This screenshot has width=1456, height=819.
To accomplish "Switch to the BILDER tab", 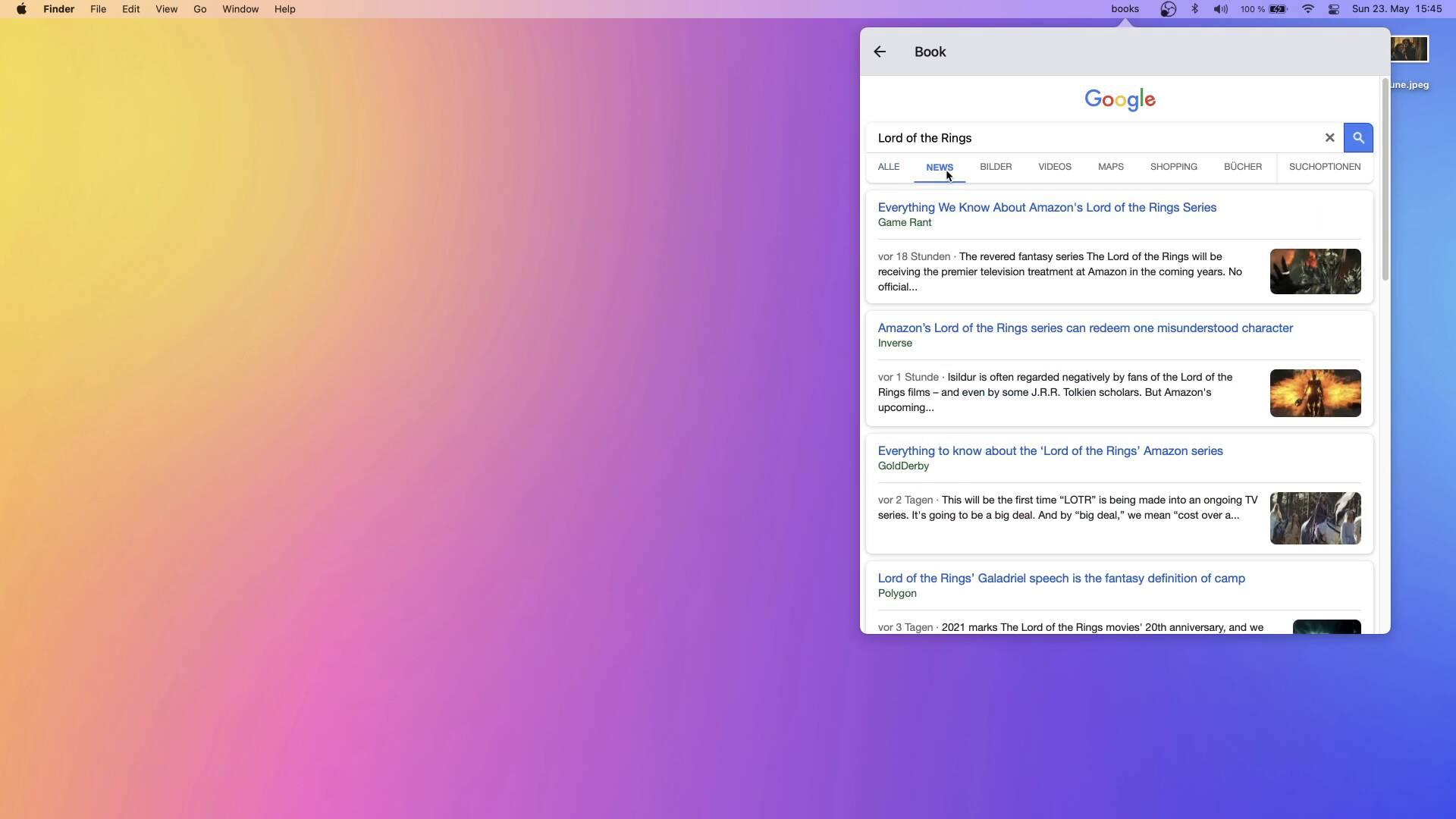I will [x=996, y=167].
